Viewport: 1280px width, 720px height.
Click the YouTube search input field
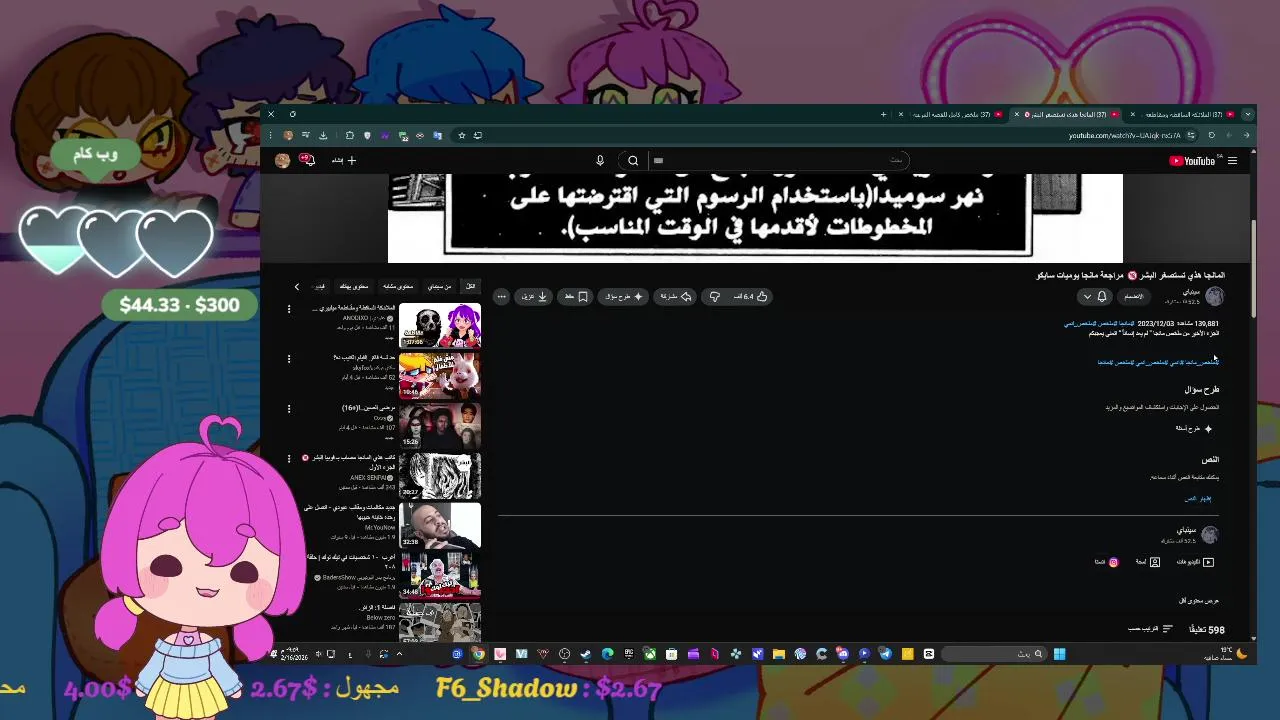(780, 160)
